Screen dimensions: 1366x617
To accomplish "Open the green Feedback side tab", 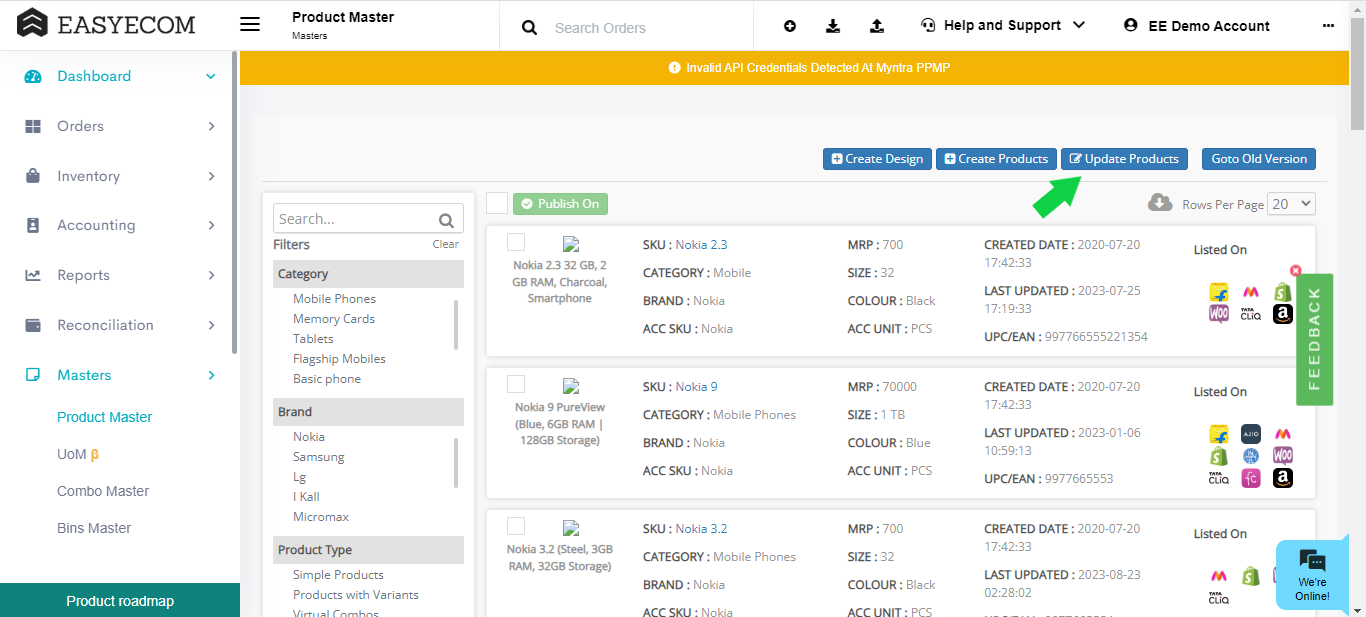I will [1314, 339].
